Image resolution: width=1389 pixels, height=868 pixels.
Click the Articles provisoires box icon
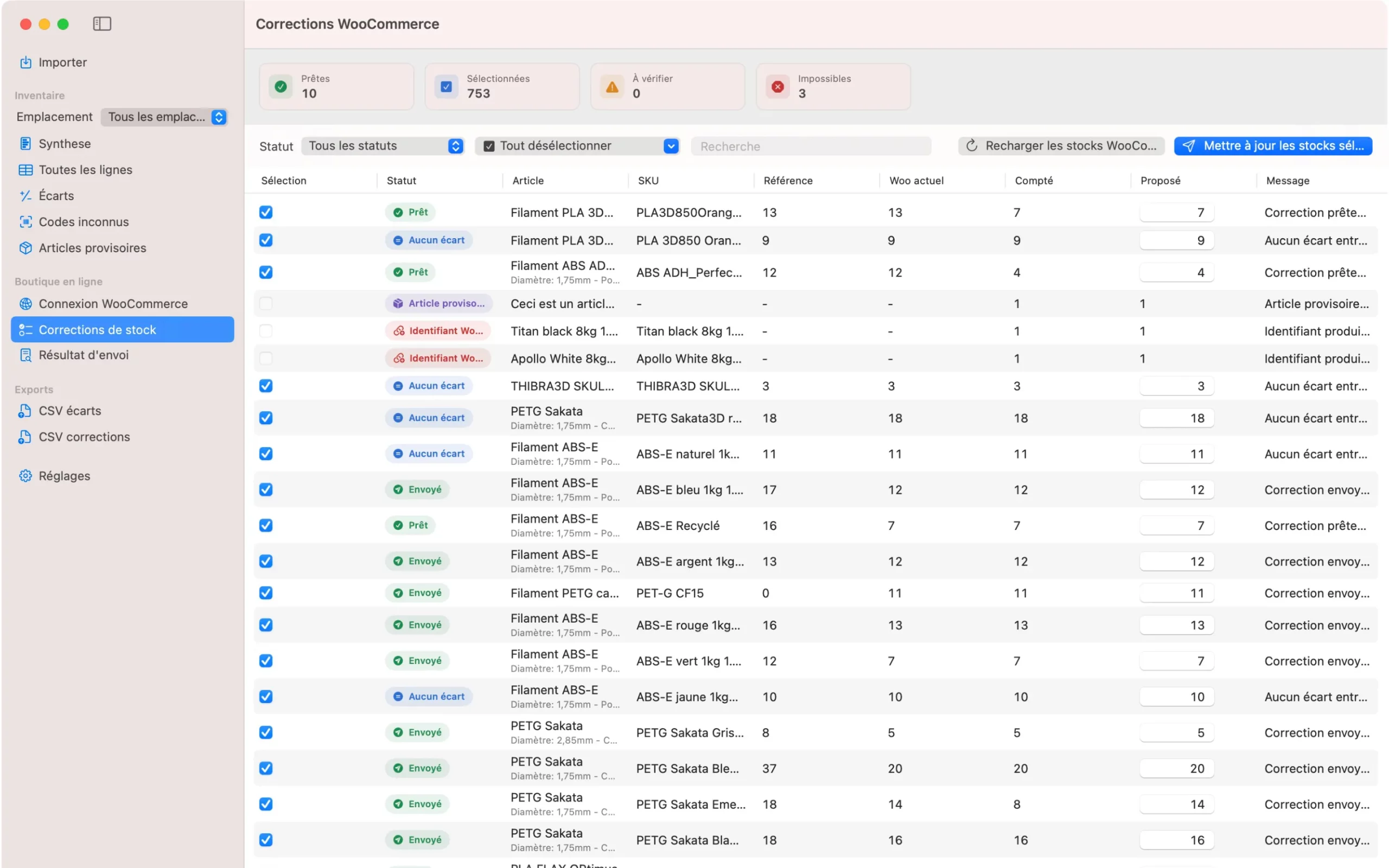pos(26,248)
